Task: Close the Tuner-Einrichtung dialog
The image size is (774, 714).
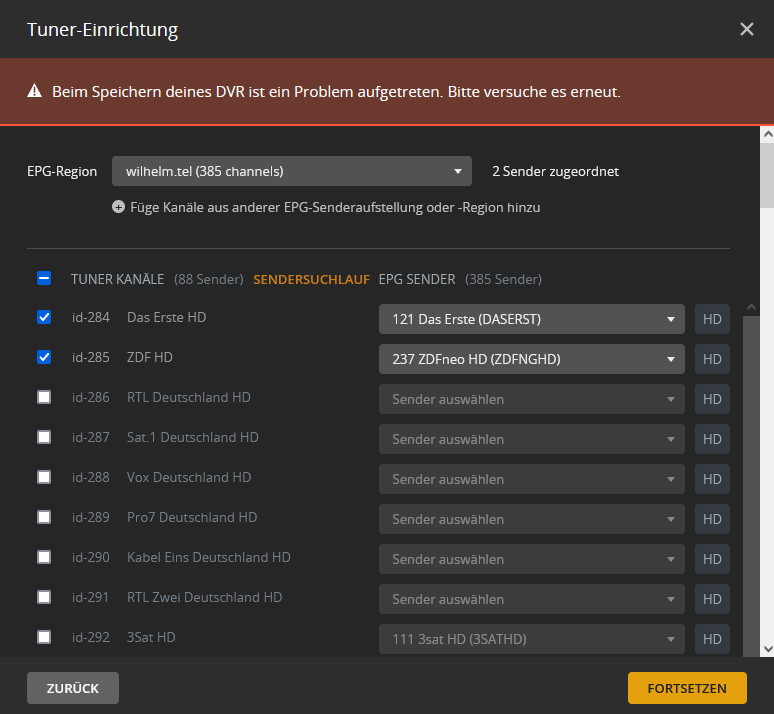Action: point(746,29)
